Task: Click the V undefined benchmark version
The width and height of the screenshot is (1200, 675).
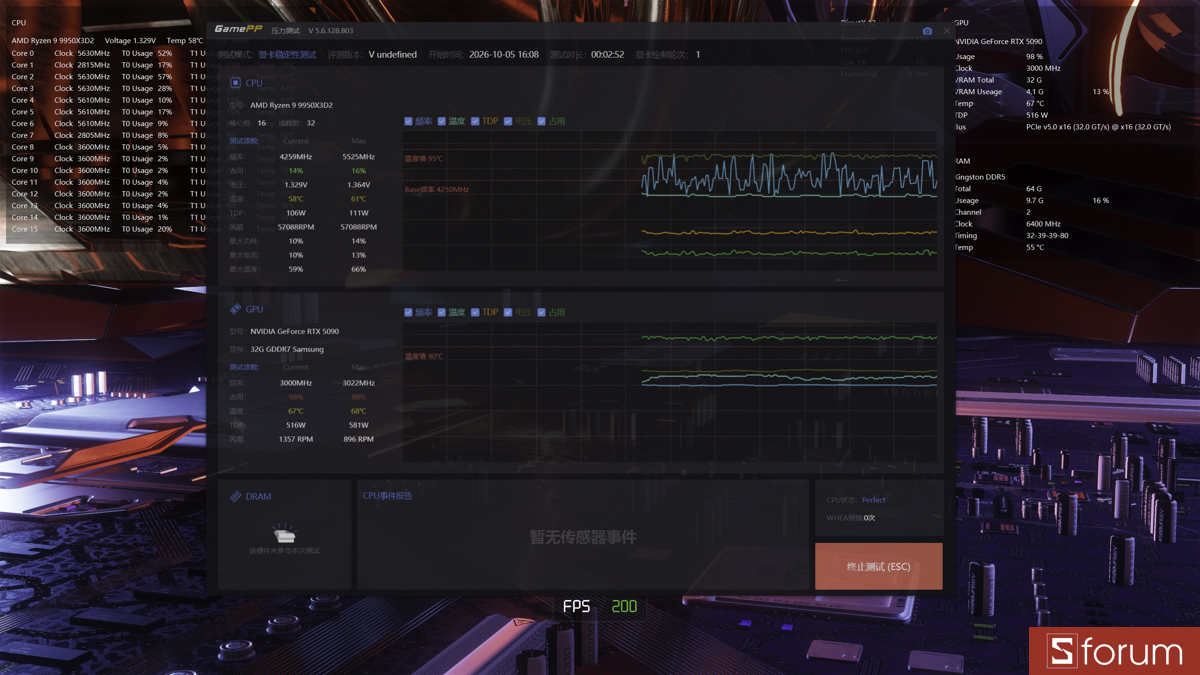Action: click(x=393, y=55)
